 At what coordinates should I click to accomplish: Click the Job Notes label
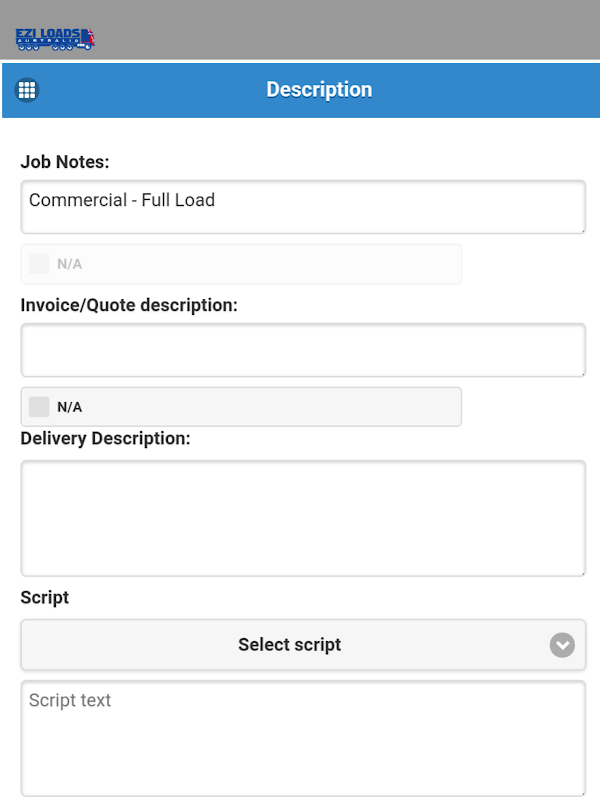coord(65,161)
